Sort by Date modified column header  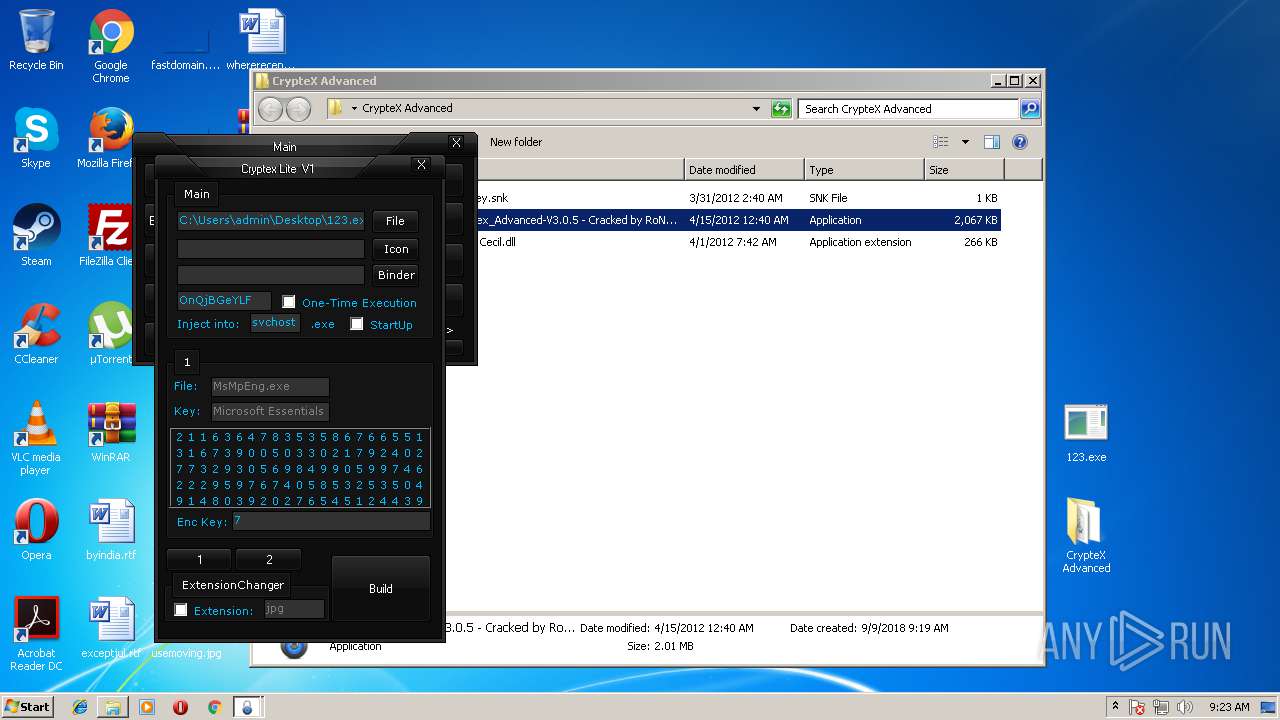(744, 170)
